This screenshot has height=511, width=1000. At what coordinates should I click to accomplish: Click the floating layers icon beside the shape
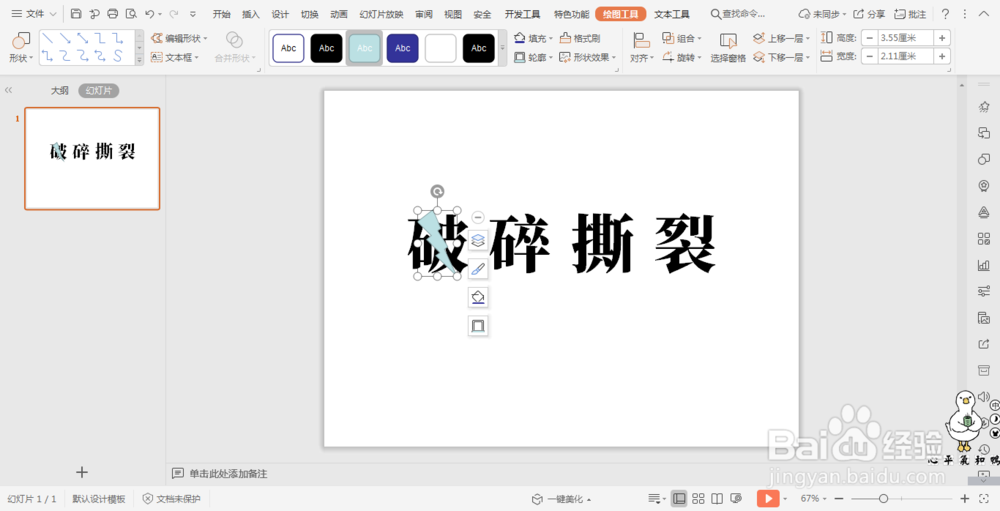[478, 241]
